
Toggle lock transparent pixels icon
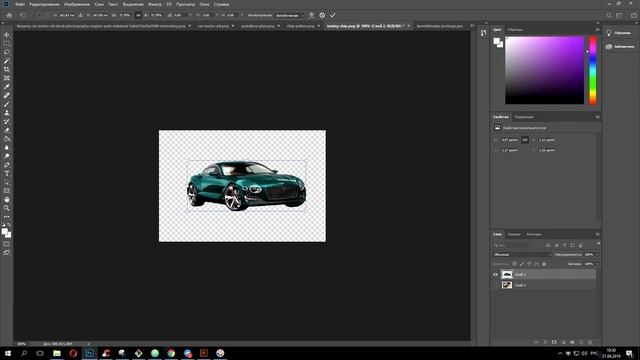514,264
